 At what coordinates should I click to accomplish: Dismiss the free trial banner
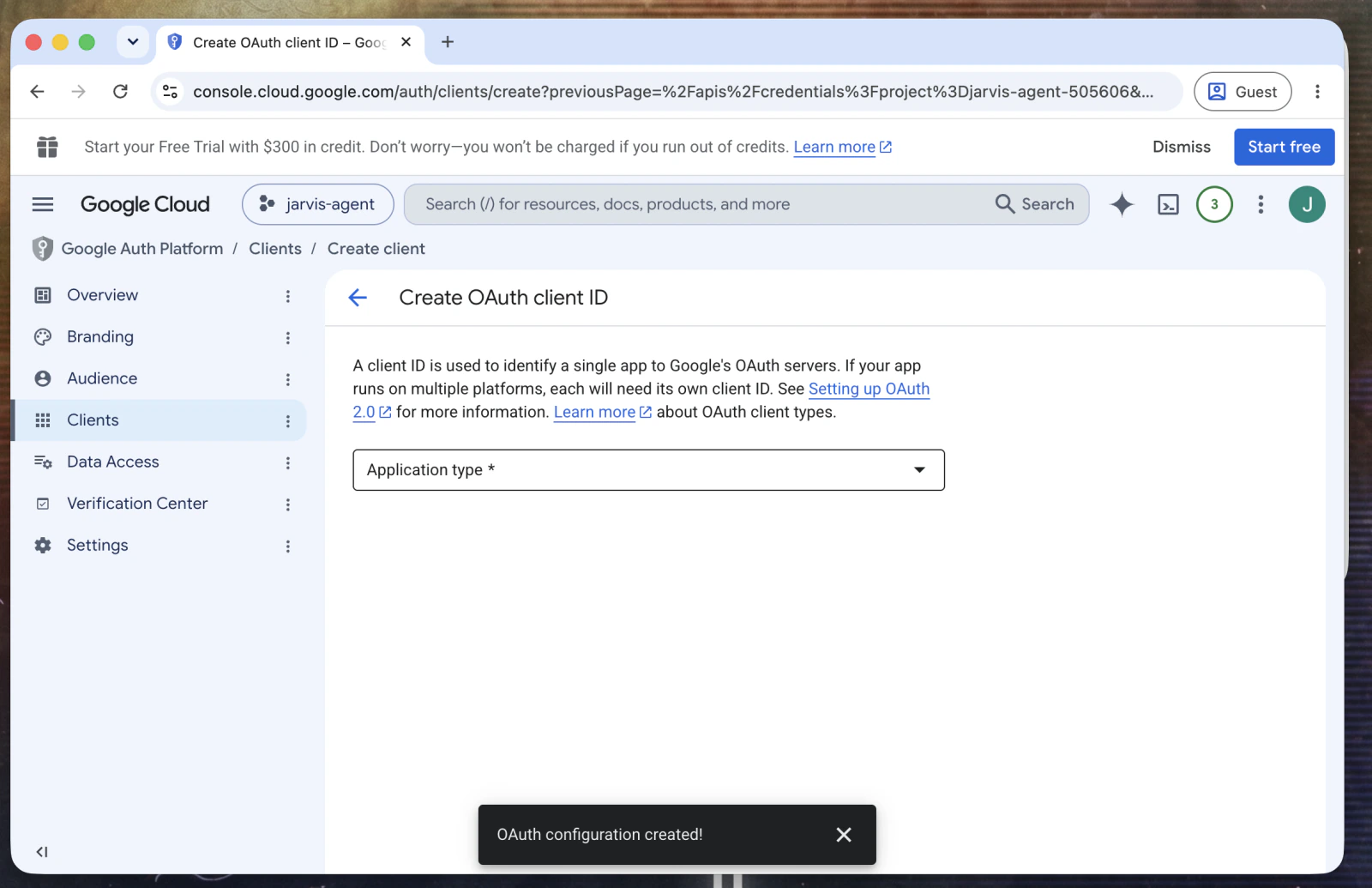[x=1182, y=147]
